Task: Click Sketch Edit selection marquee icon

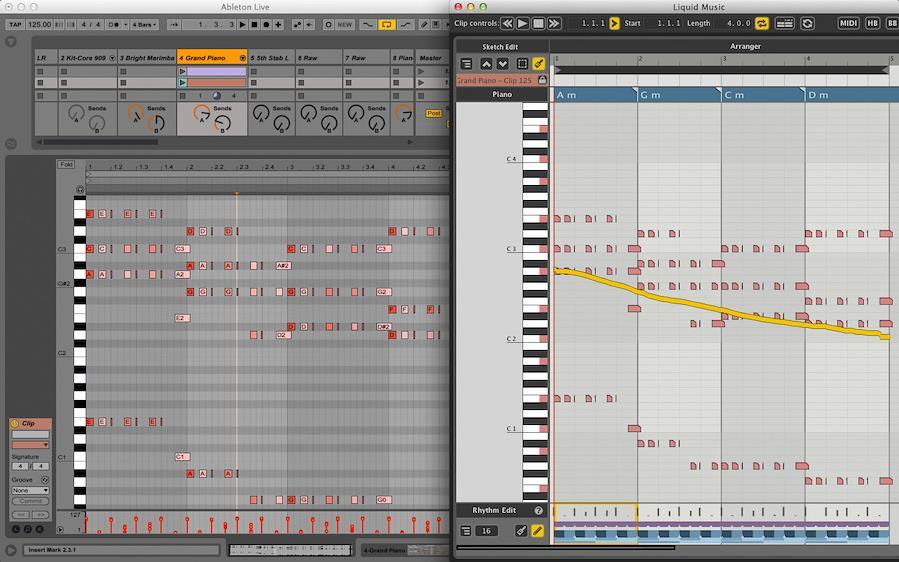Action: point(522,64)
